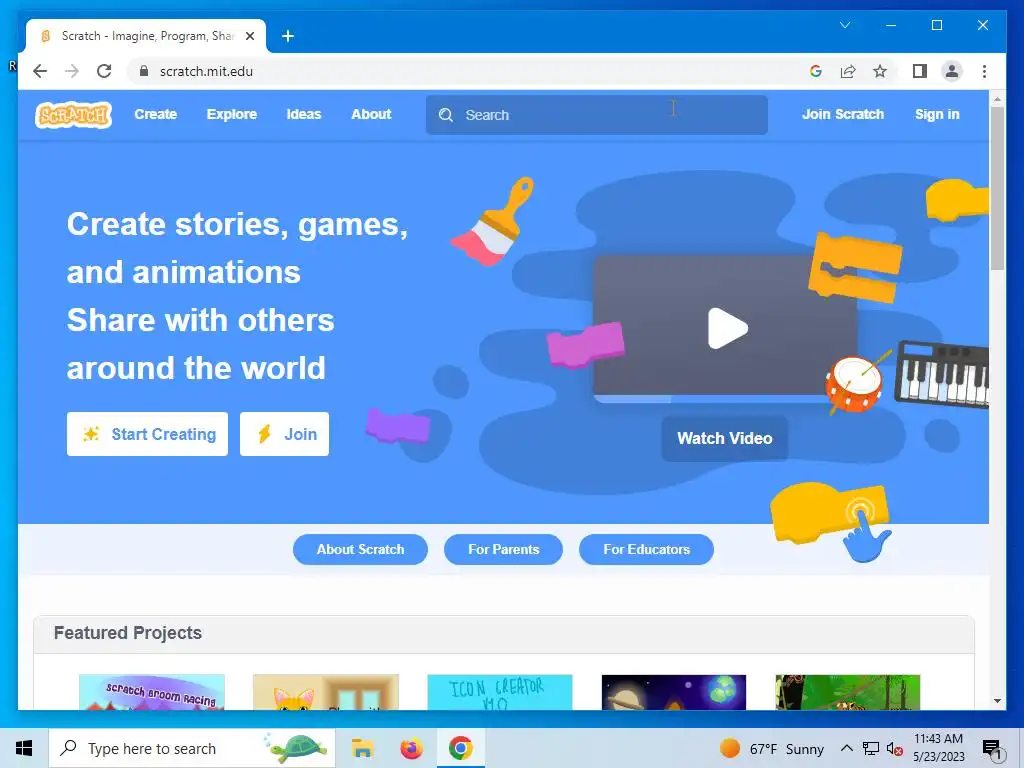Click the Watch Video button

[x=724, y=438]
